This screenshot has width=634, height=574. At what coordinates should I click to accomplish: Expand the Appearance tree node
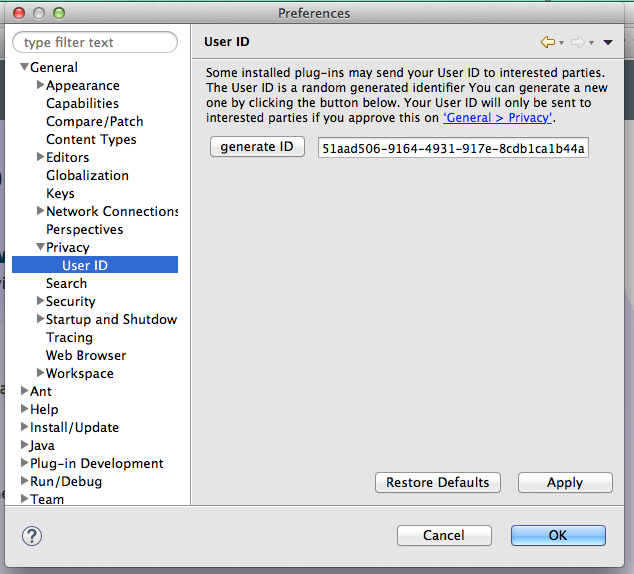coord(40,84)
